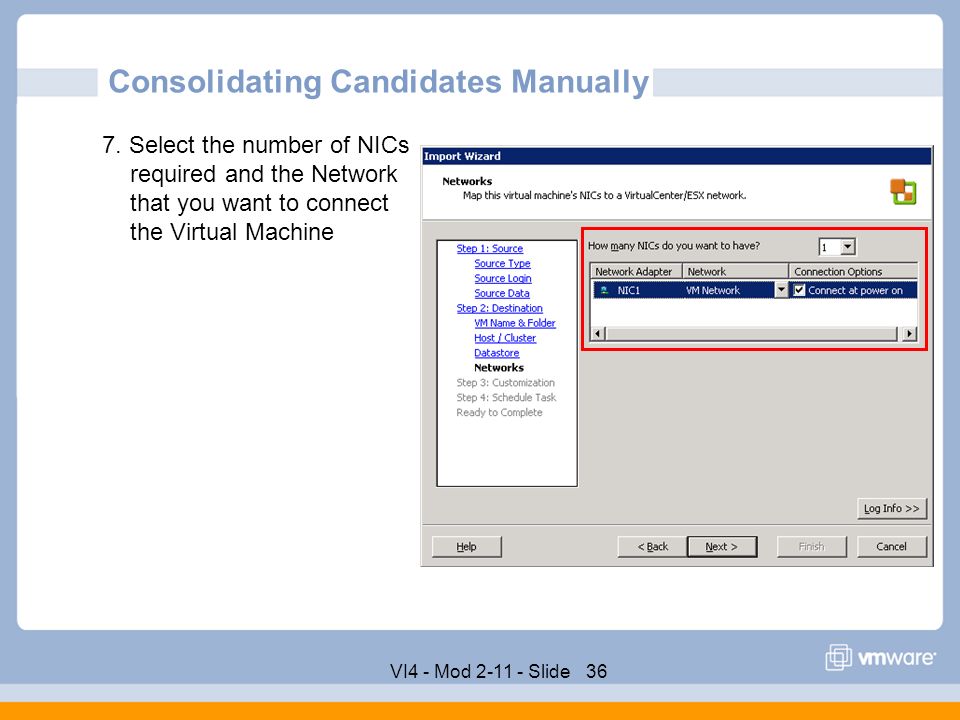Image resolution: width=960 pixels, height=720 pixels.
Task: Go to Datastore step
Action: [x=497, y=353]
